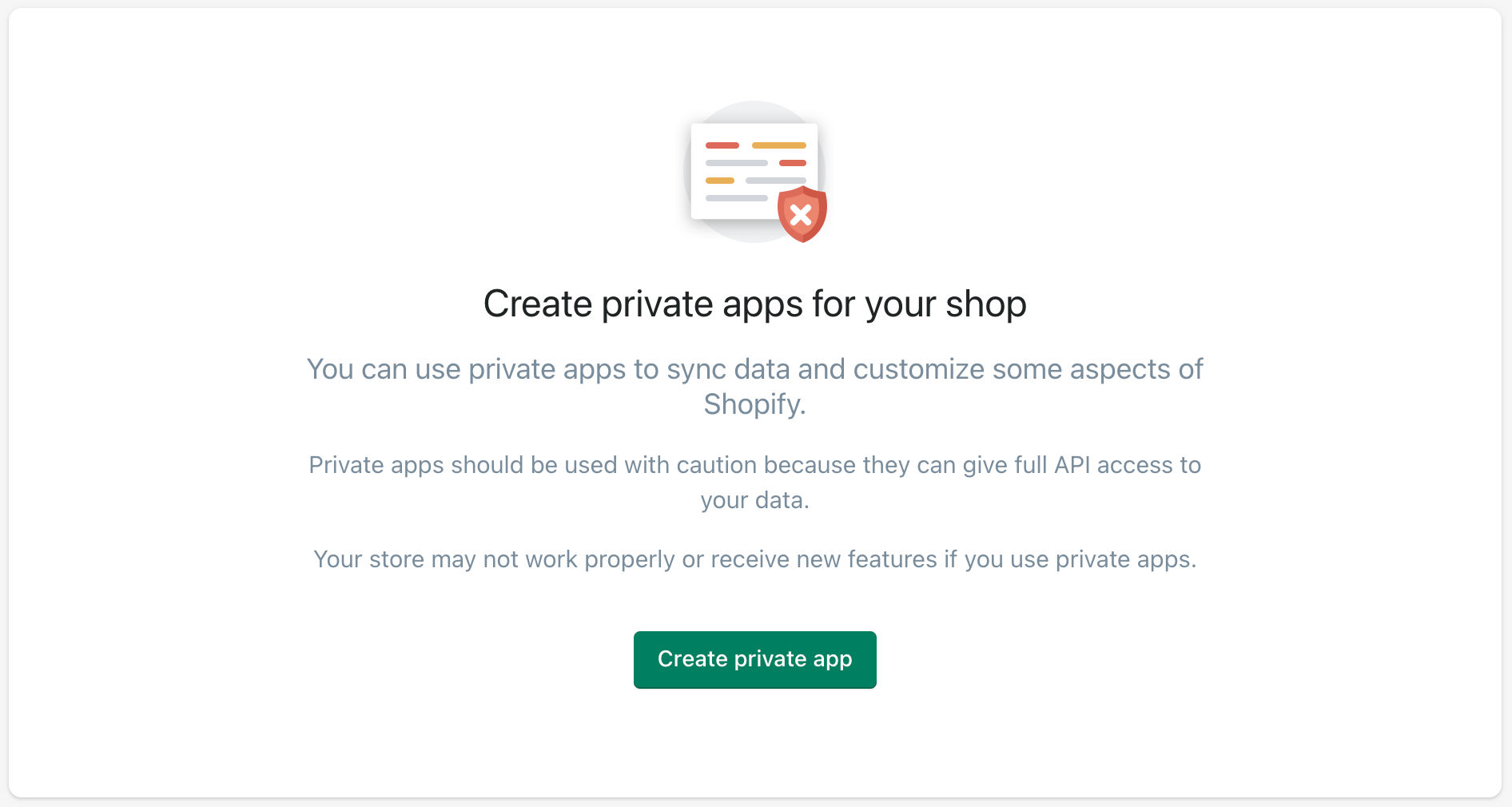The width and height of the screenshot is (1512, 807).
Task: Click the word Create in the page heading
Action: (537, 304)
